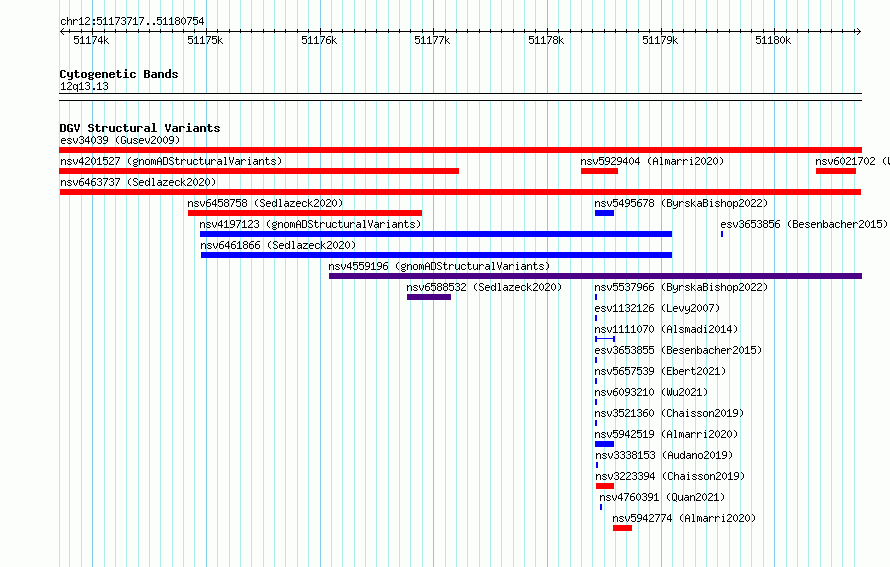This screenshot has width=890, height=567.
Task: Open esv3653855 (Besenbacher2015) label
Action: [678, 350]
